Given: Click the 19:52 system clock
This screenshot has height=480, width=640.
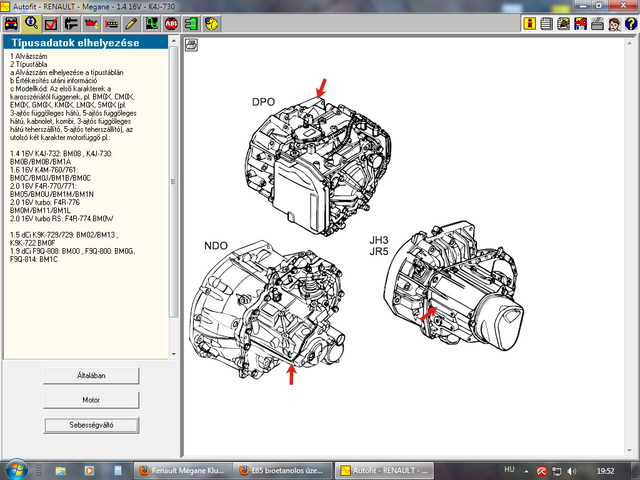Looking at the screenshot, I should click(x=605, y=471).
